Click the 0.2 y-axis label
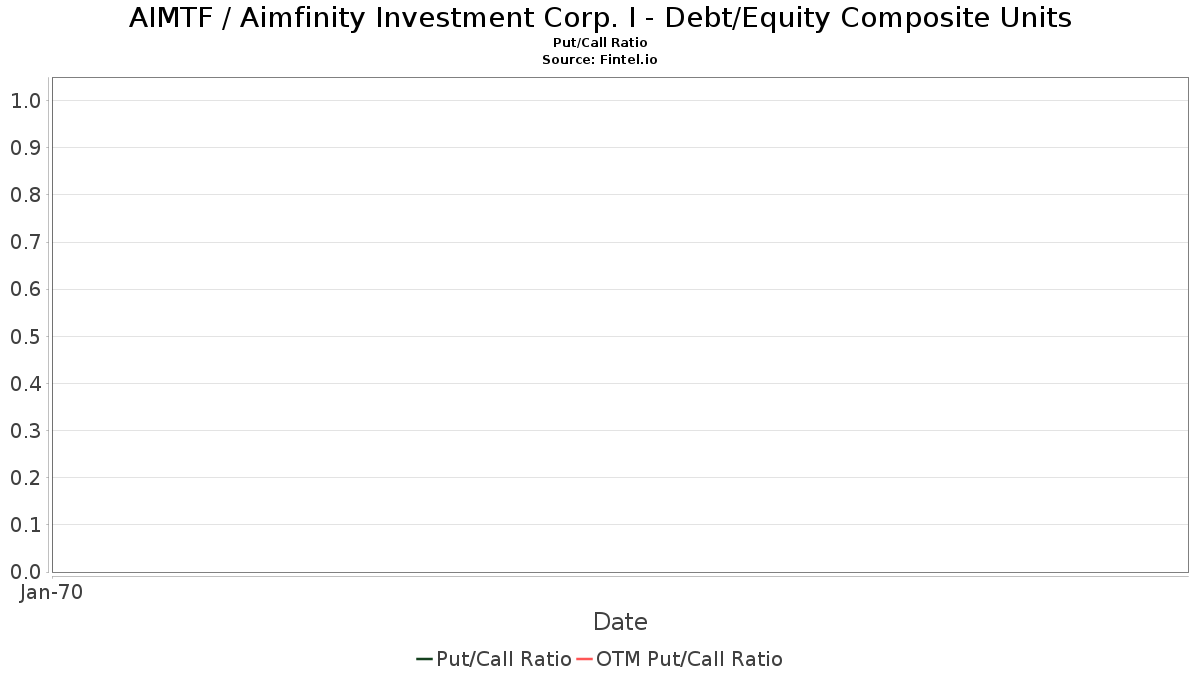This screenshot has width=1200, height=675. click(25, 477)
